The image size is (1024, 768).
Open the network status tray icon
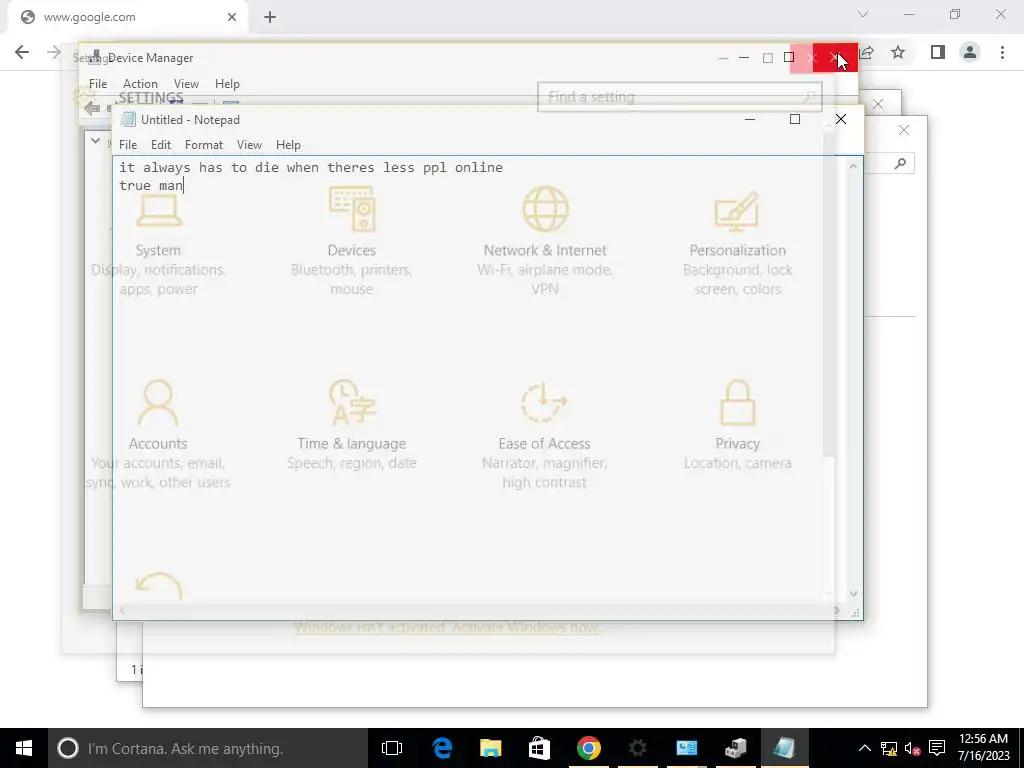coord(889,748)
